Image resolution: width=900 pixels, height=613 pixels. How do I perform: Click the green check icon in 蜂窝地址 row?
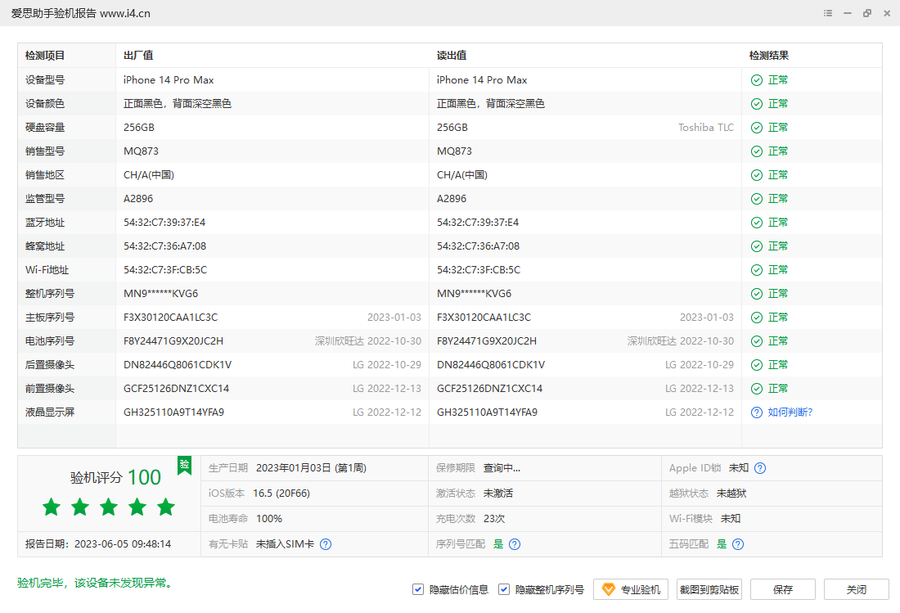click(757, 246)
